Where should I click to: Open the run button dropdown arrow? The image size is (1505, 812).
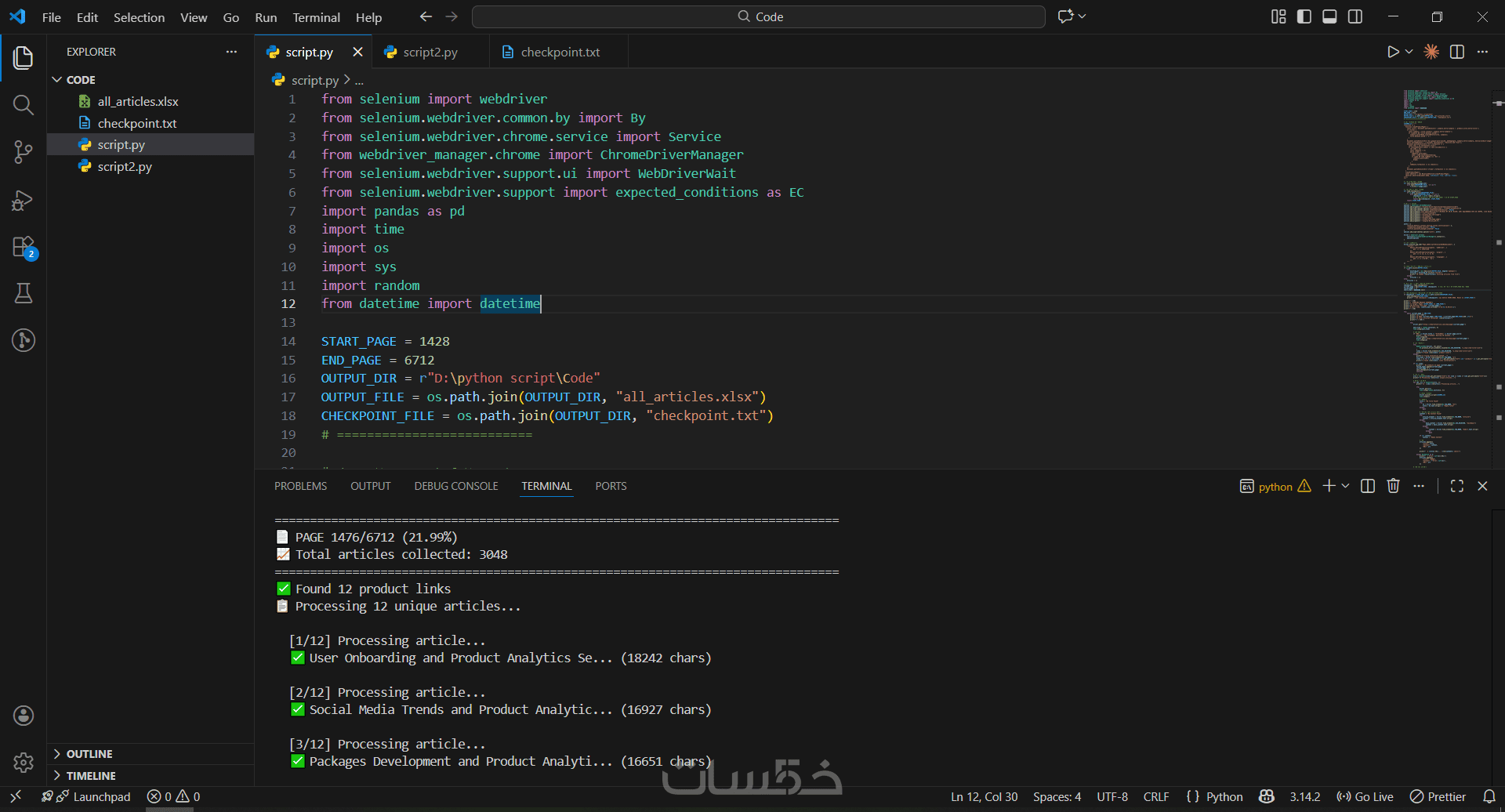[1409, 52]
